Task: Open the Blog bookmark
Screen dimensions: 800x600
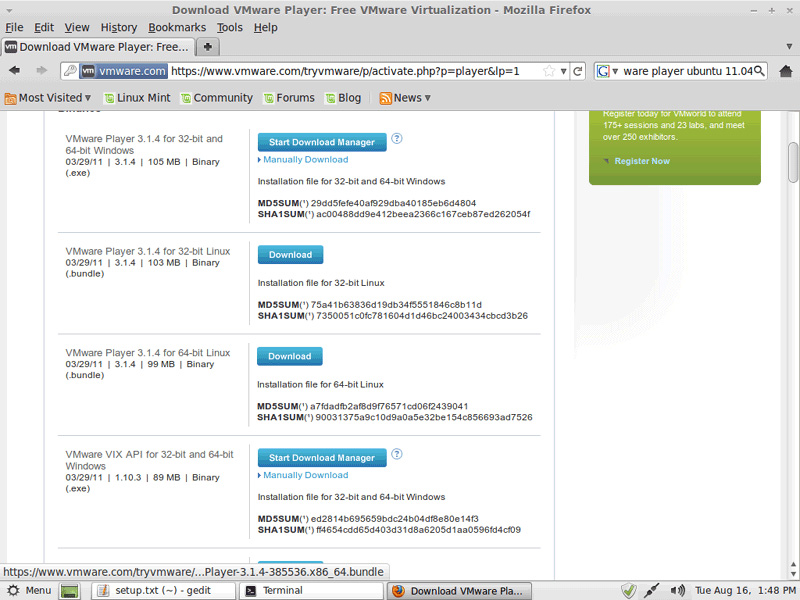Action: (x=343, y=98)
